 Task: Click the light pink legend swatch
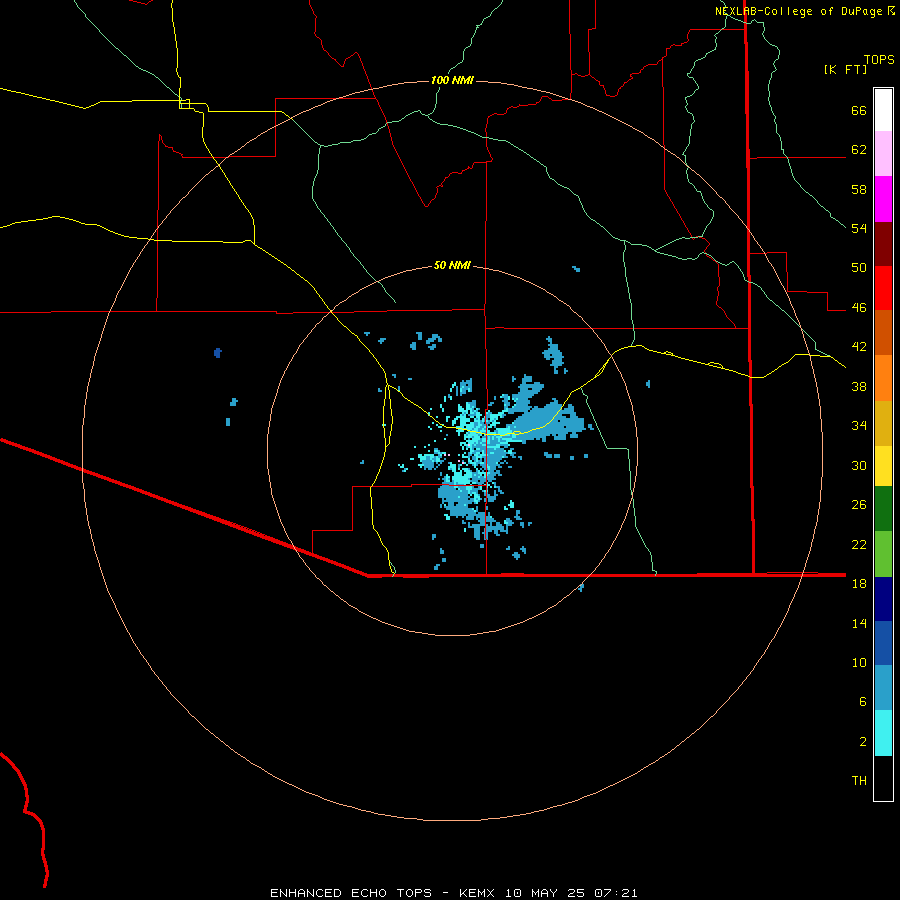tap(883, 153)
